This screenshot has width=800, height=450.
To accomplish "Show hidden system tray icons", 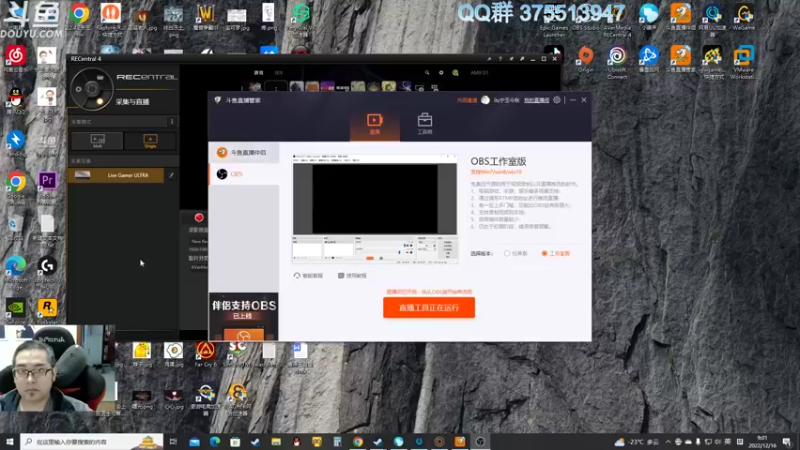I will (x=668, y=442).
